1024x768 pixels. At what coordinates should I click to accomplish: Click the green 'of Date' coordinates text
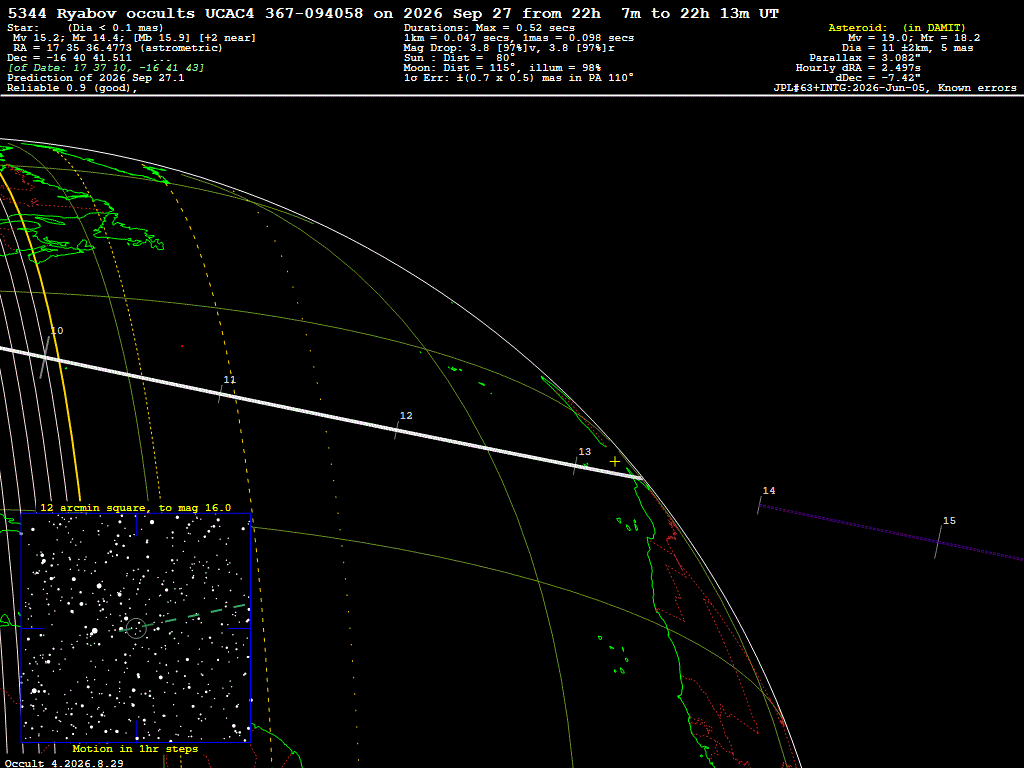pos(106,67)
